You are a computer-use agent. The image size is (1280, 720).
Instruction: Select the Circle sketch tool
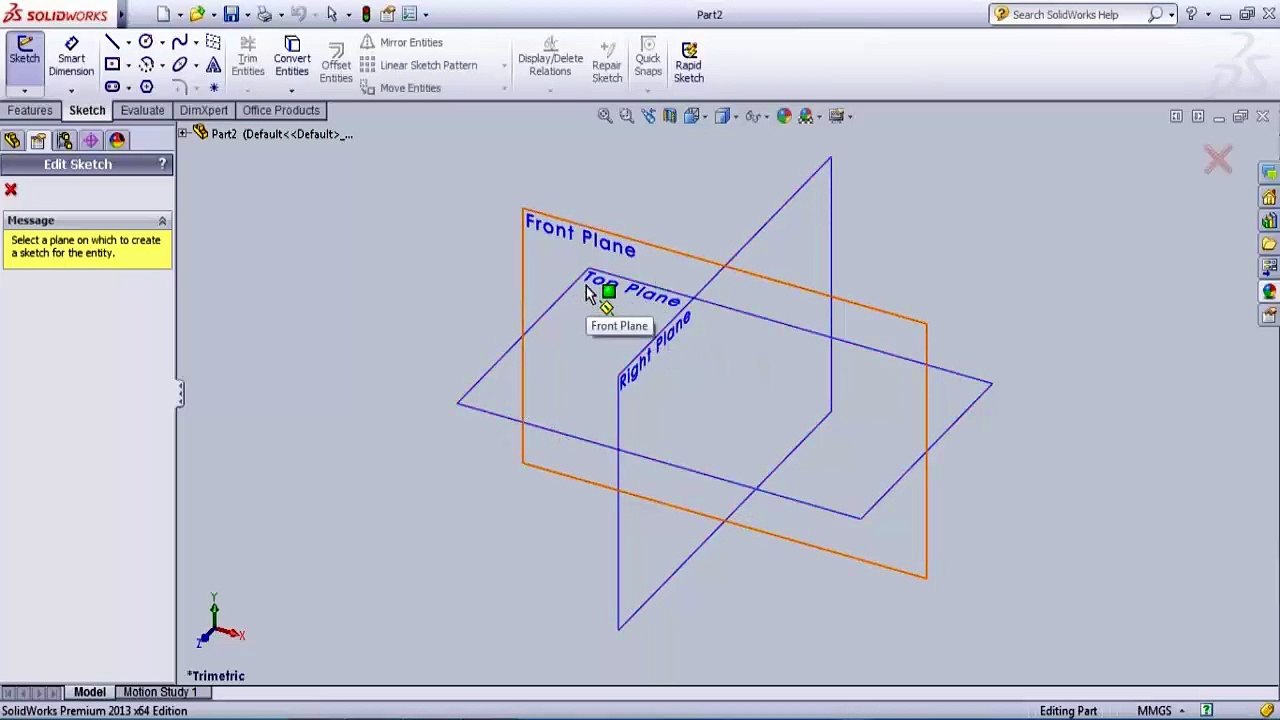[146, 42]
